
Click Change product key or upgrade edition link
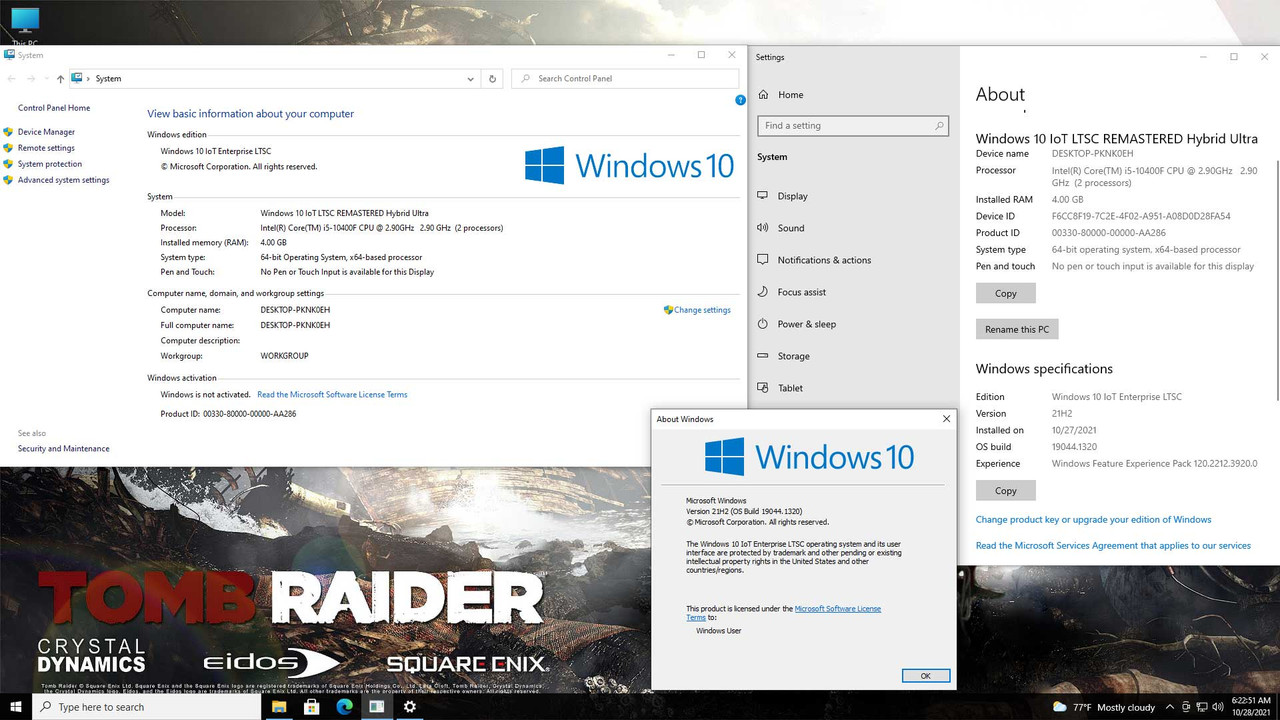pyautogui.click(x=1093, y=520)
